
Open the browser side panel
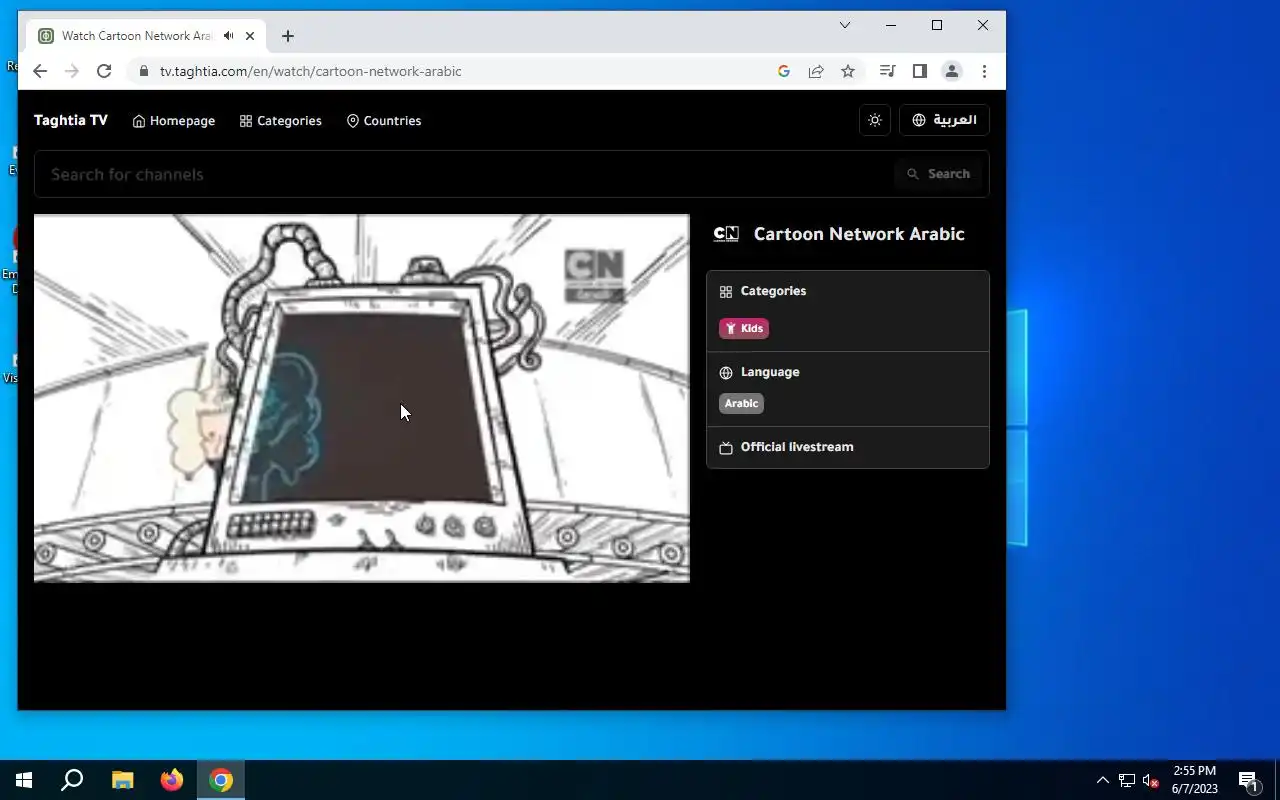(919, 71)
